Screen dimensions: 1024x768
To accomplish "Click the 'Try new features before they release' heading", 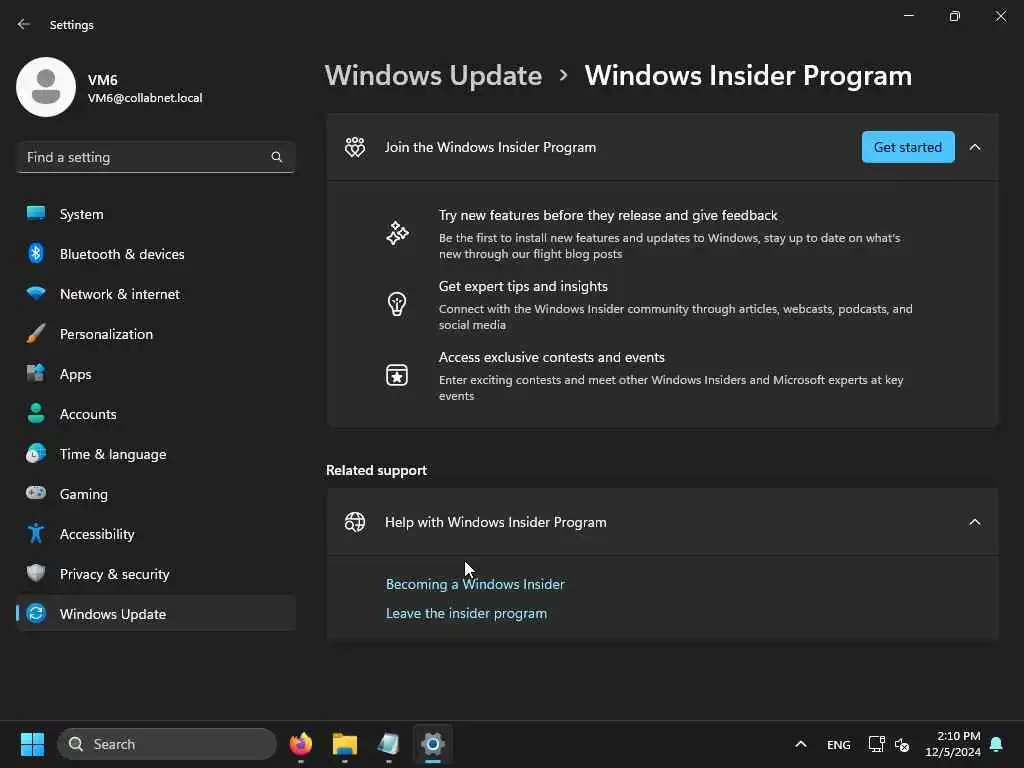I will click(608, 215).
